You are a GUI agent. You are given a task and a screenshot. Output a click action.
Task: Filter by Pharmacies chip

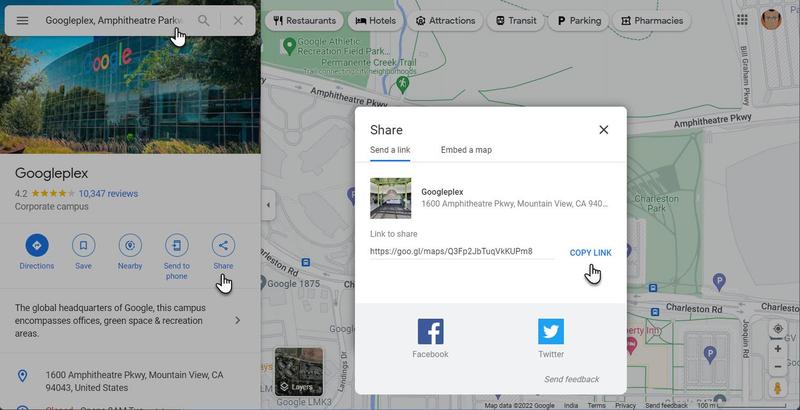pos(652,21)
